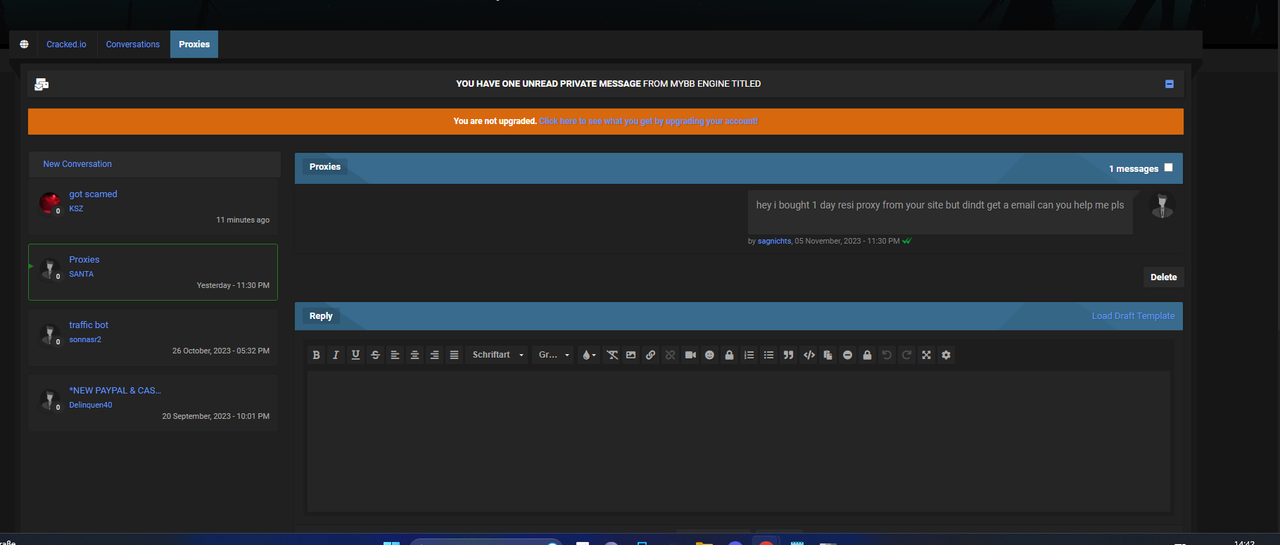Collapse the unread private message notice
The height and width of the screenshot is (545, 1280).
1169,84
